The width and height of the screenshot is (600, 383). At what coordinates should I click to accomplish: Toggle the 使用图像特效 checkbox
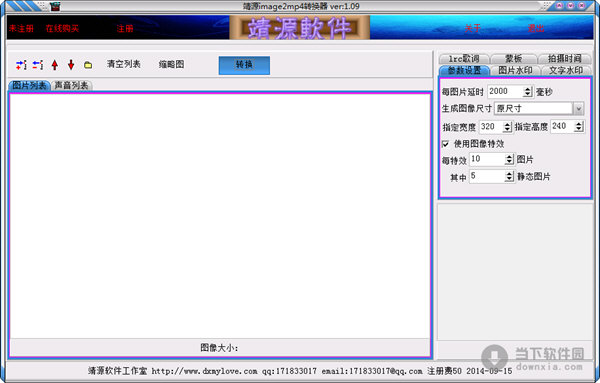point(445,144)
